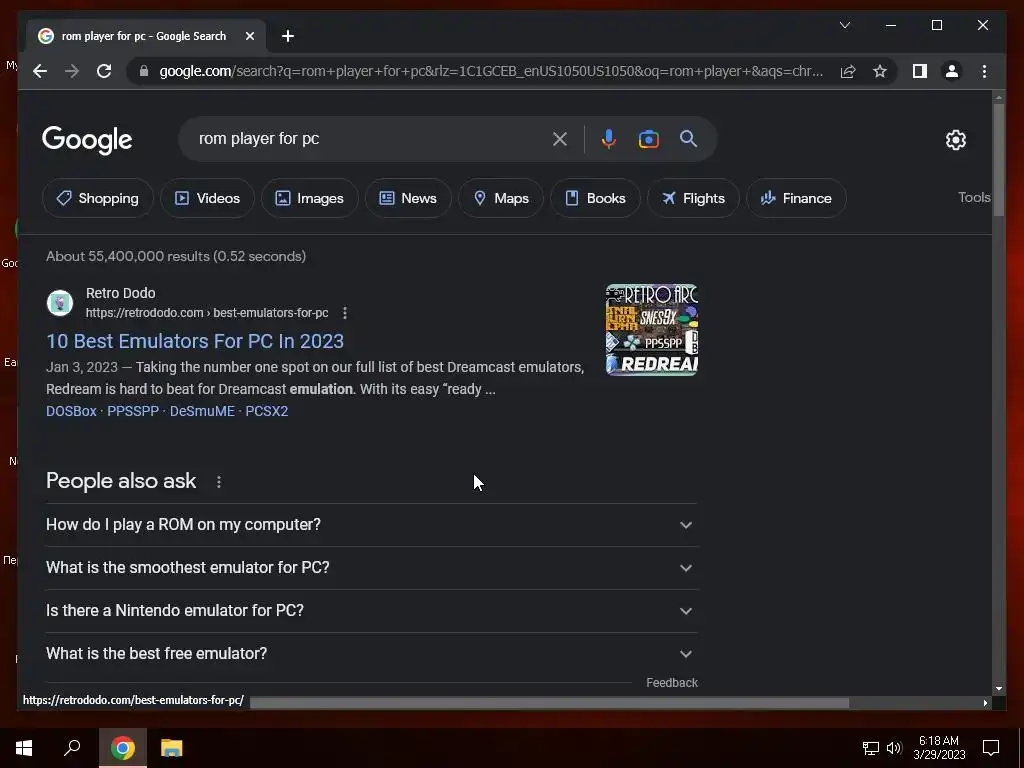1024x768 pixels.
Task: Open File Explorer from the taskbar
Action: point(172,748)
